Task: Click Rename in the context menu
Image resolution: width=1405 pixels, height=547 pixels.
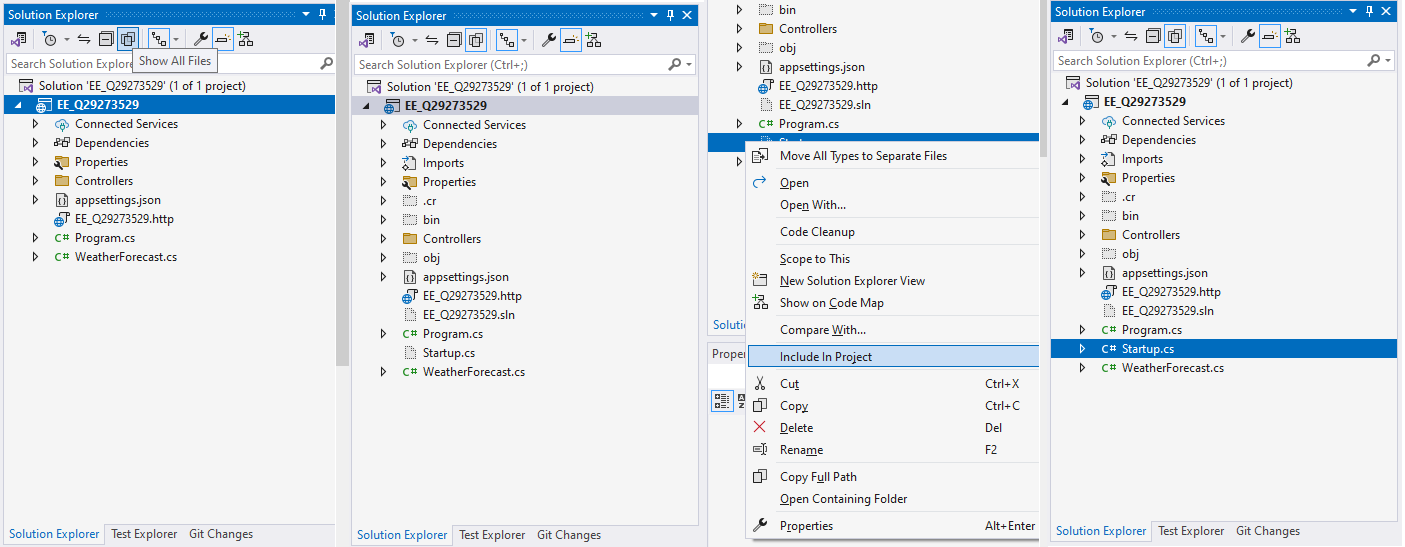Action: click(x=801, y=450)
